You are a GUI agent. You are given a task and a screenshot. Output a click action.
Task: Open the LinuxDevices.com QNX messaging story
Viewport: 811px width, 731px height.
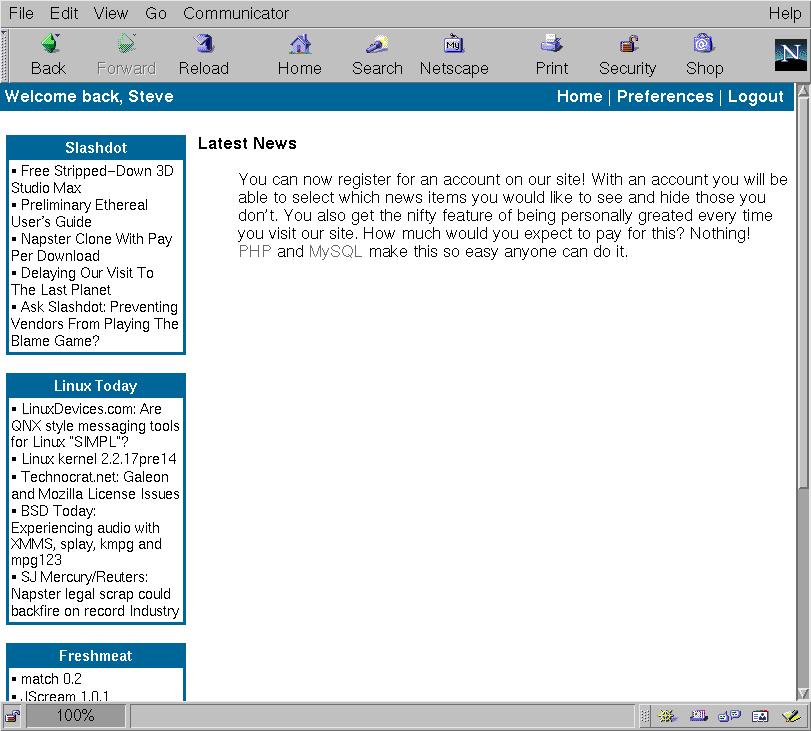coord(95,425)
